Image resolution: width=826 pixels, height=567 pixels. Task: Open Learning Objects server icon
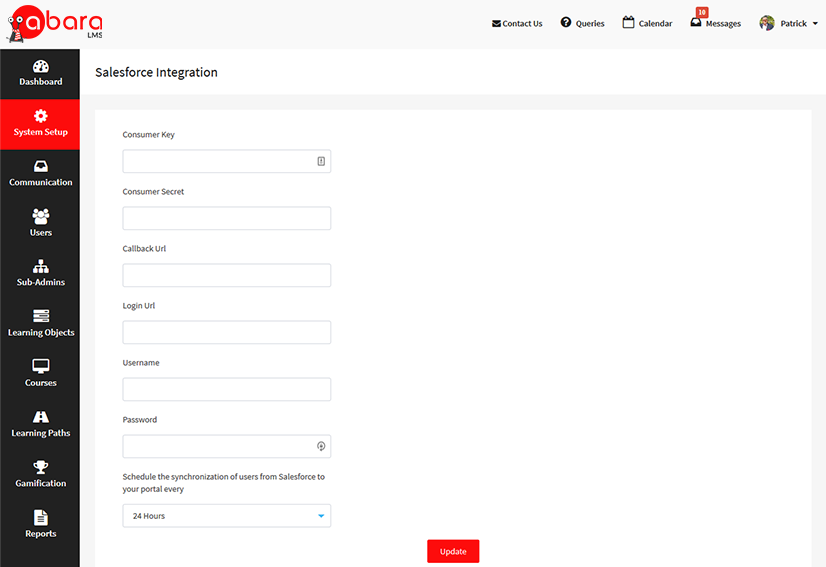pos(41,316)
